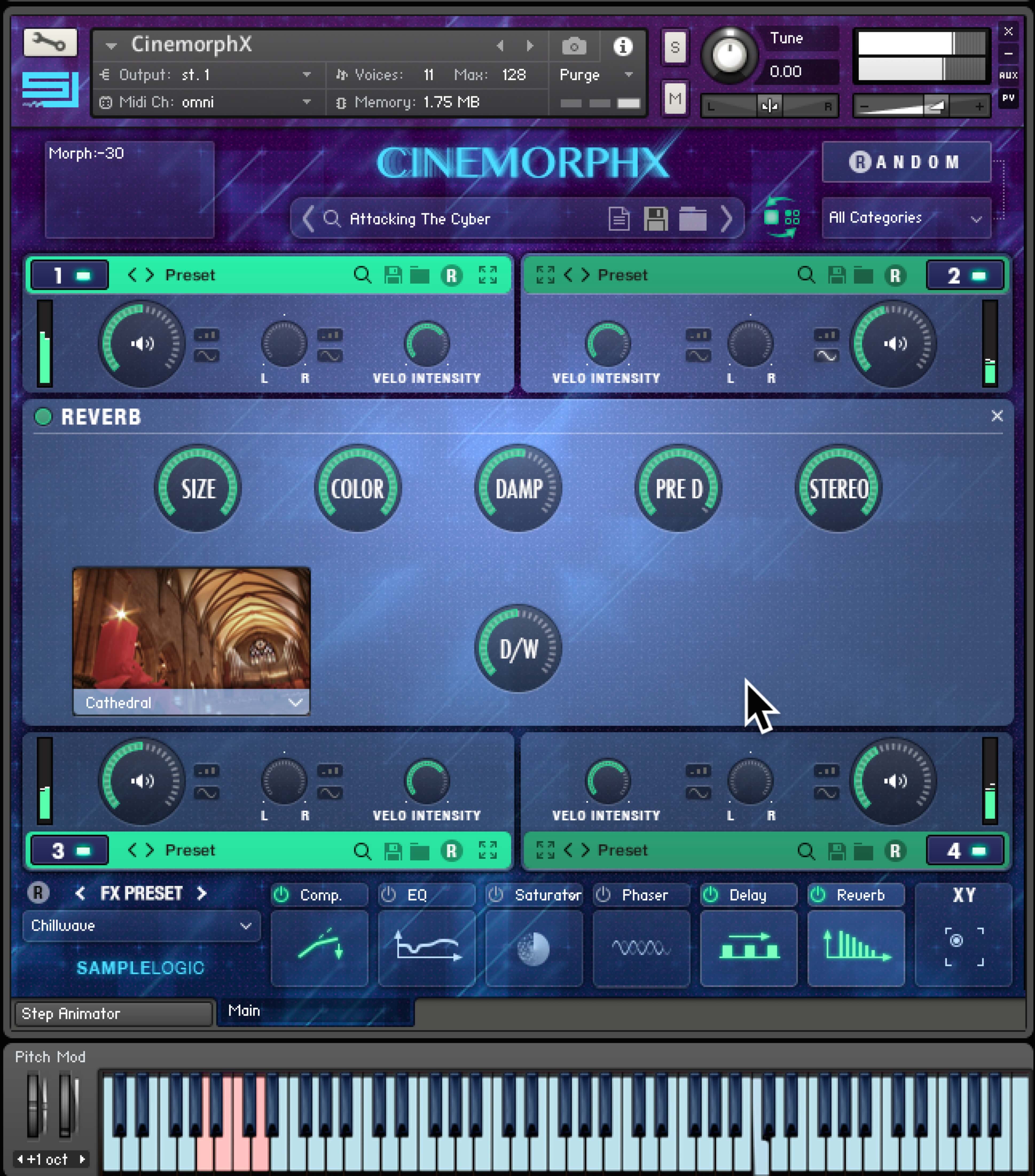Select next FX PRESET arrow

(x=201, y=893)
